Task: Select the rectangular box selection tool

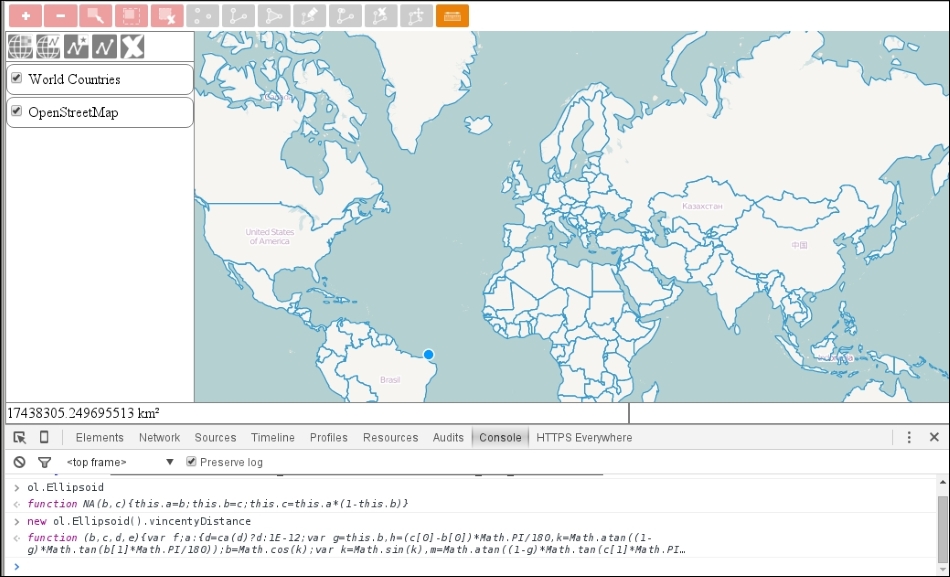Action: 129,16
